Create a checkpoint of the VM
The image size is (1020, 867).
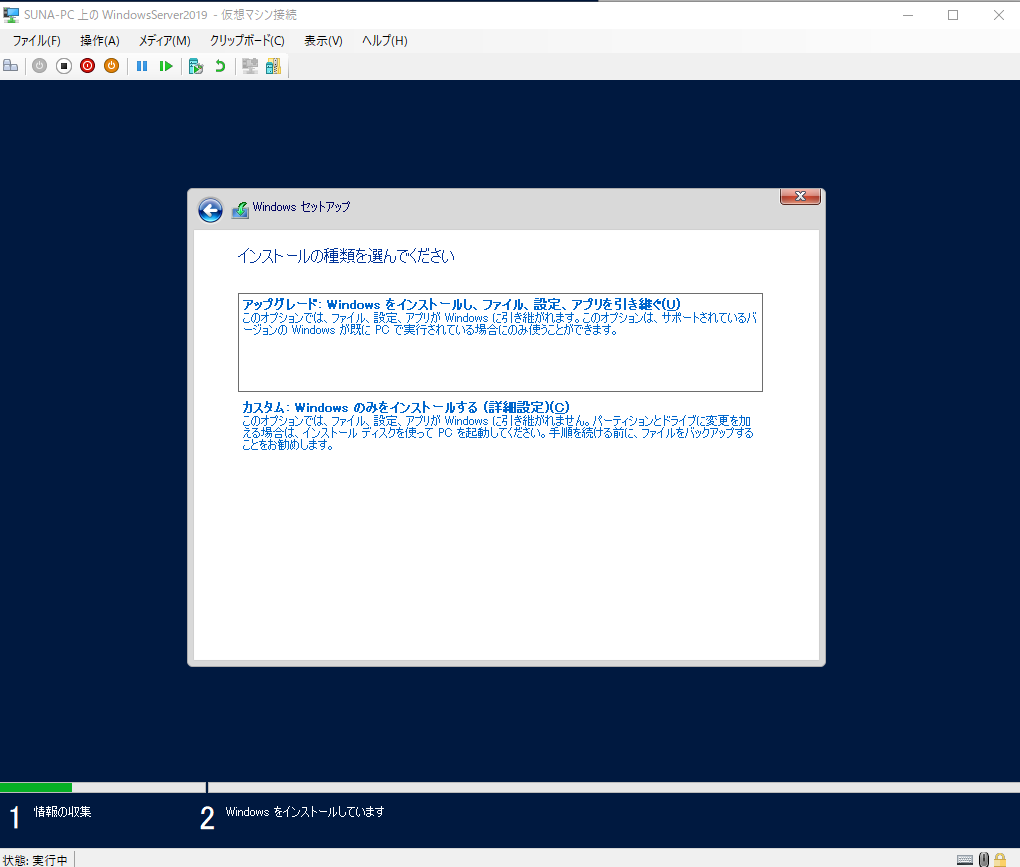196,66
